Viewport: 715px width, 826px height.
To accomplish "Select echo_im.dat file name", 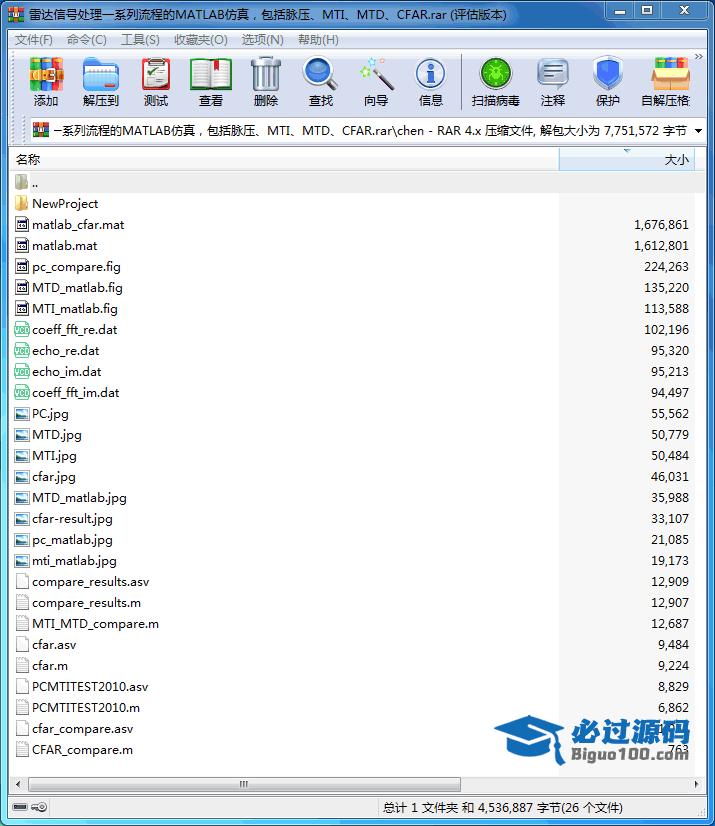I will (66, 372).
